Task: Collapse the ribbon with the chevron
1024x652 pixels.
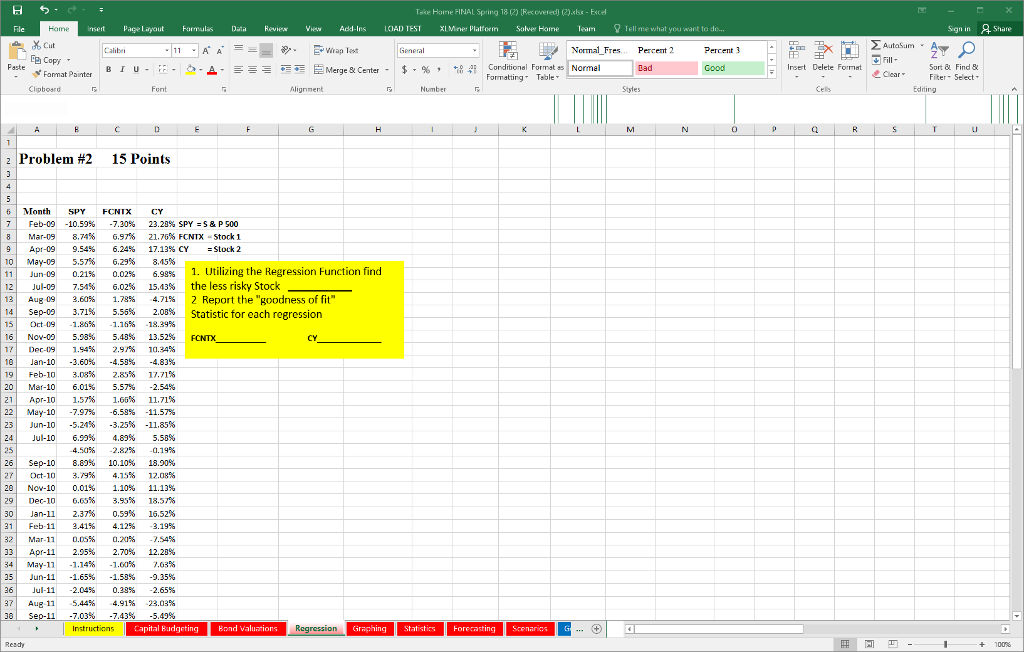Action: click(x=1014, y=89)
